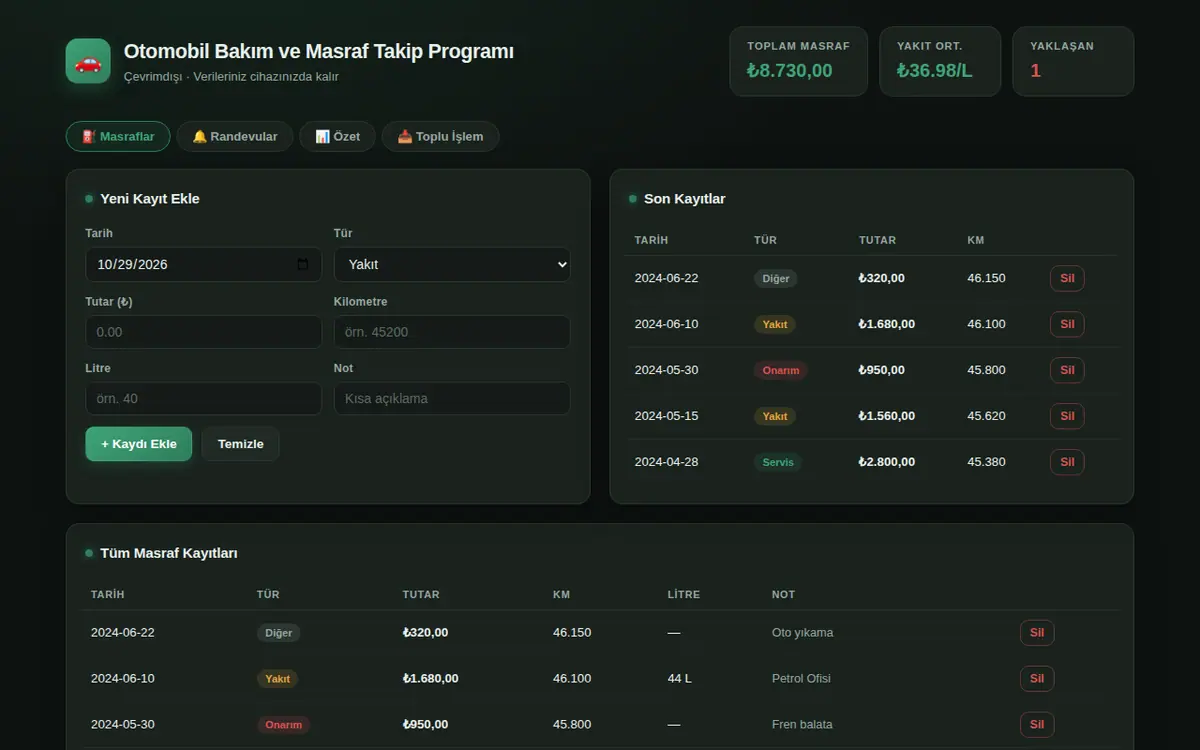Image resolution: width=1200 pixels, height=750 pixels.
Task: Click the 45.380 km value in Son Kayıtlar
Action: [x=987, y=462]
